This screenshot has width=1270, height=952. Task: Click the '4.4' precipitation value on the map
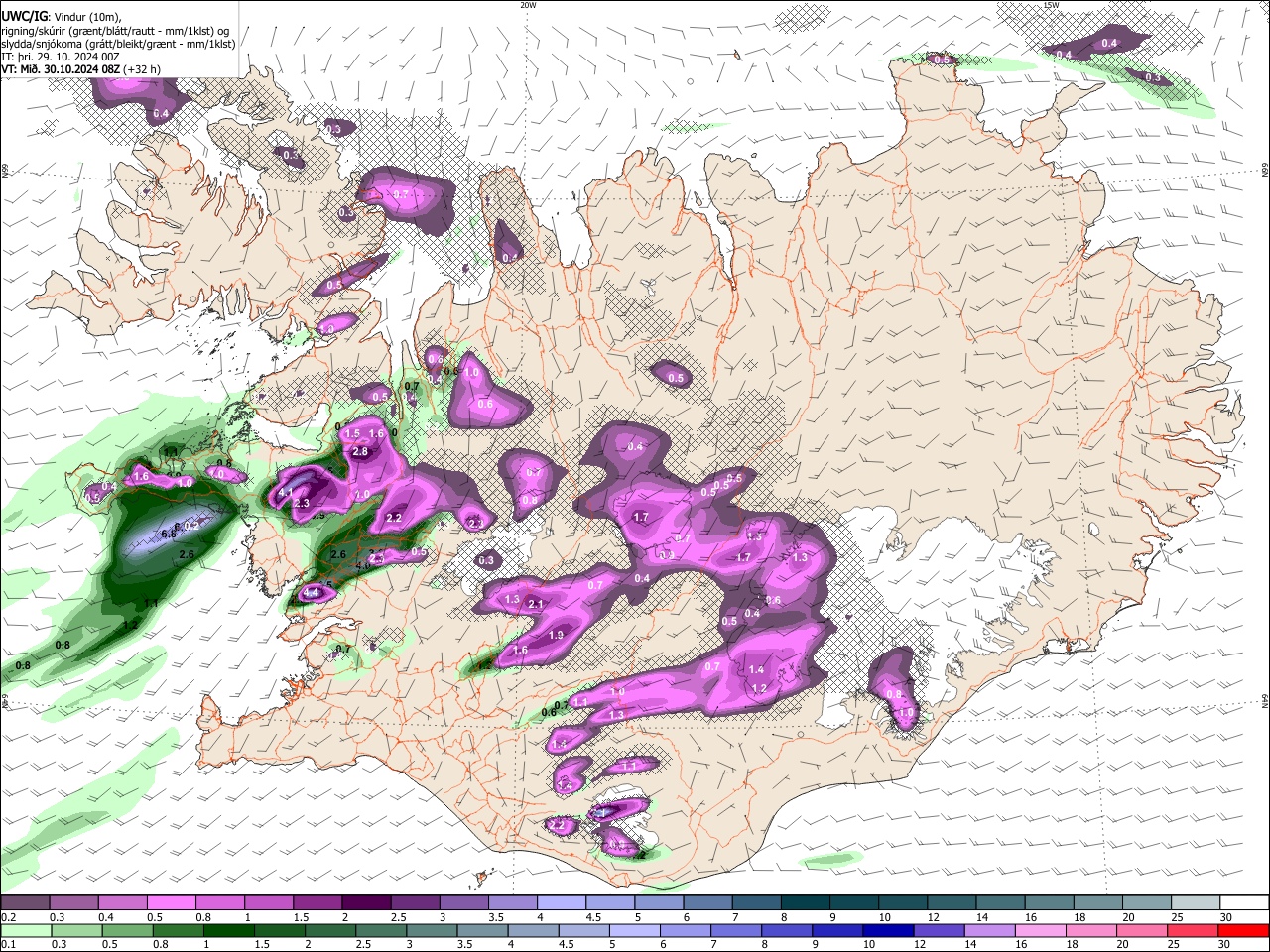[x=311, y=592]
